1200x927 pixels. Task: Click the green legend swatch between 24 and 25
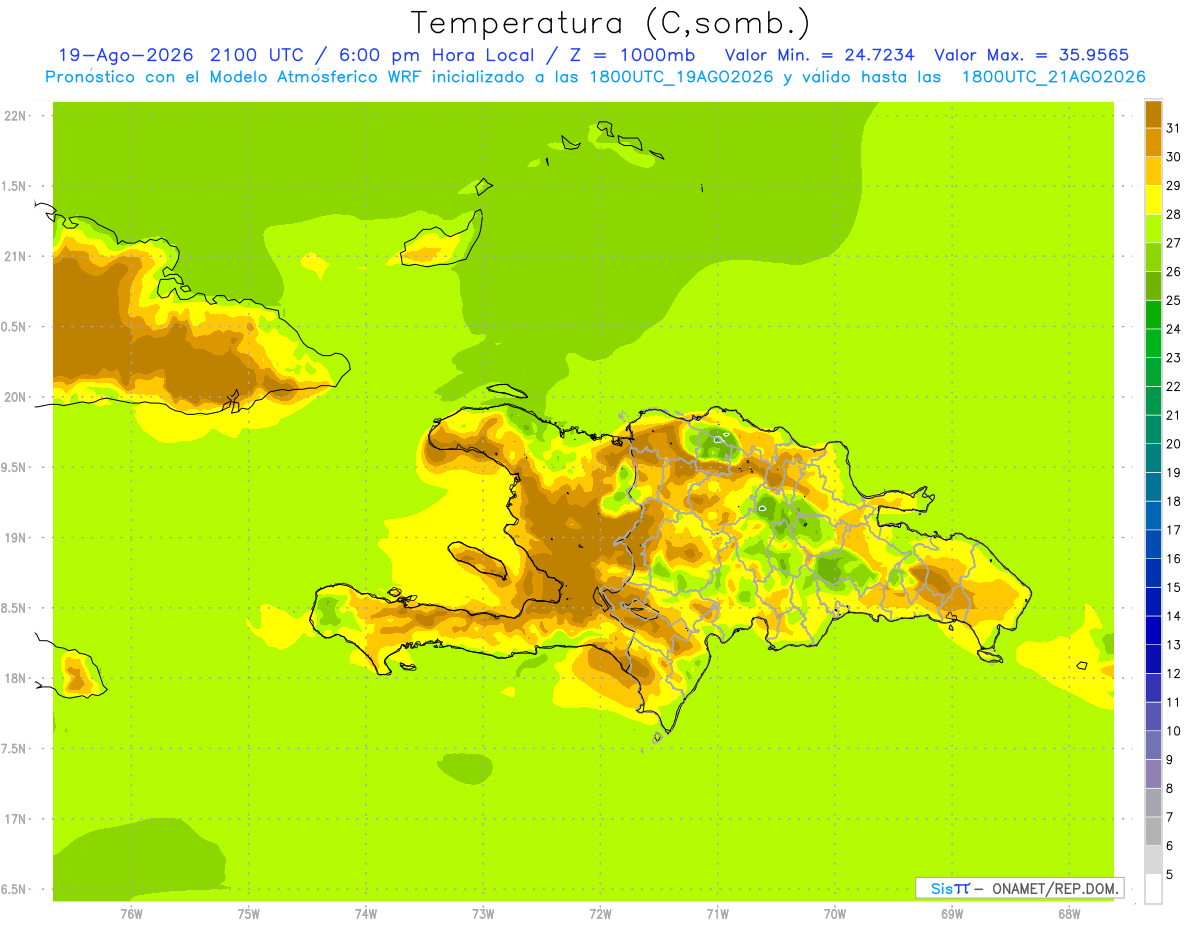pos(1153,315)
